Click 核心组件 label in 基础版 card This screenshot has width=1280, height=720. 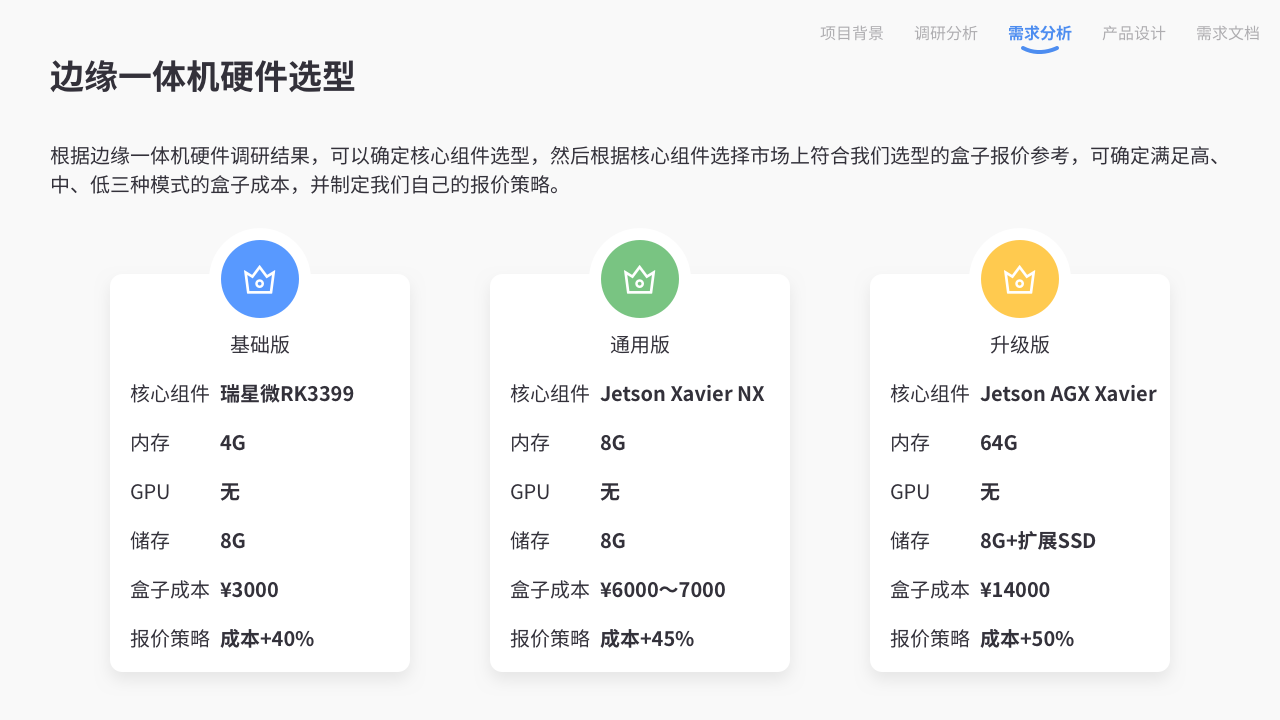170,394
